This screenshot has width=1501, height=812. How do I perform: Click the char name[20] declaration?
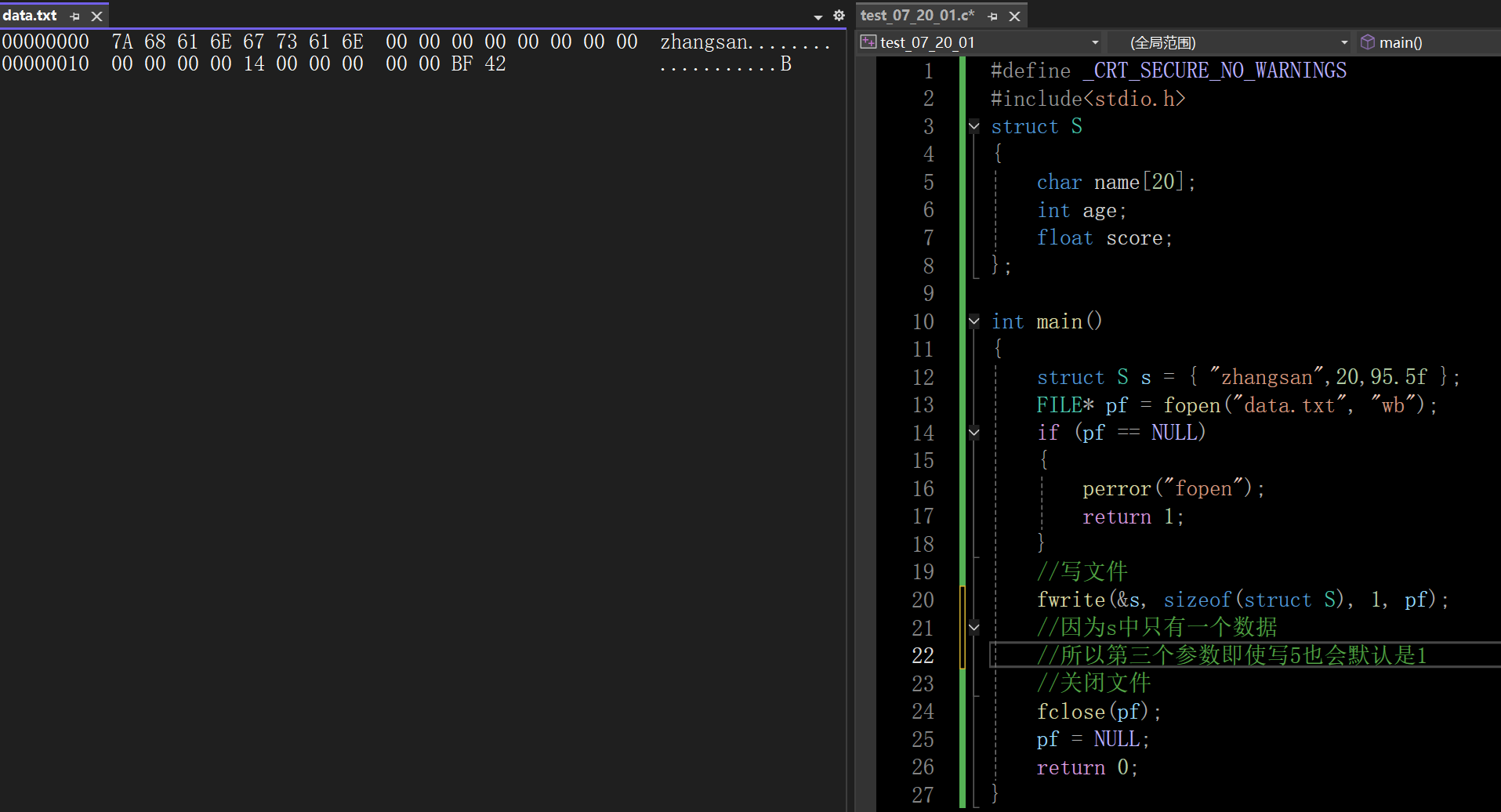click(x=1116, y=183)
